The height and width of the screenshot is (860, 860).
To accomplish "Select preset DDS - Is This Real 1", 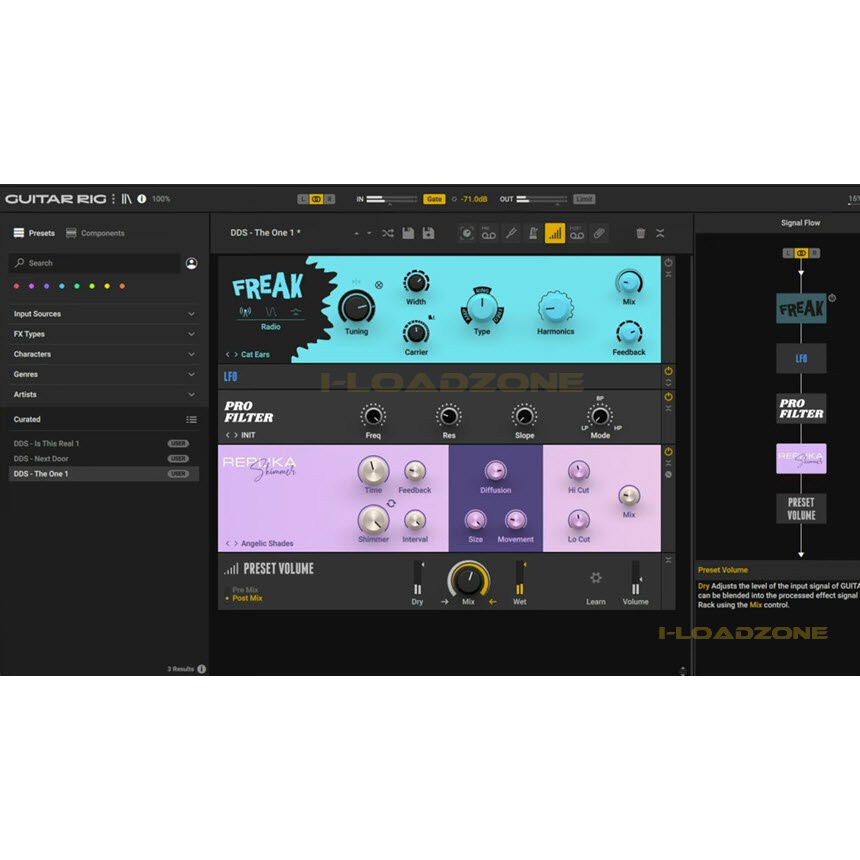I will click(104, 444).
